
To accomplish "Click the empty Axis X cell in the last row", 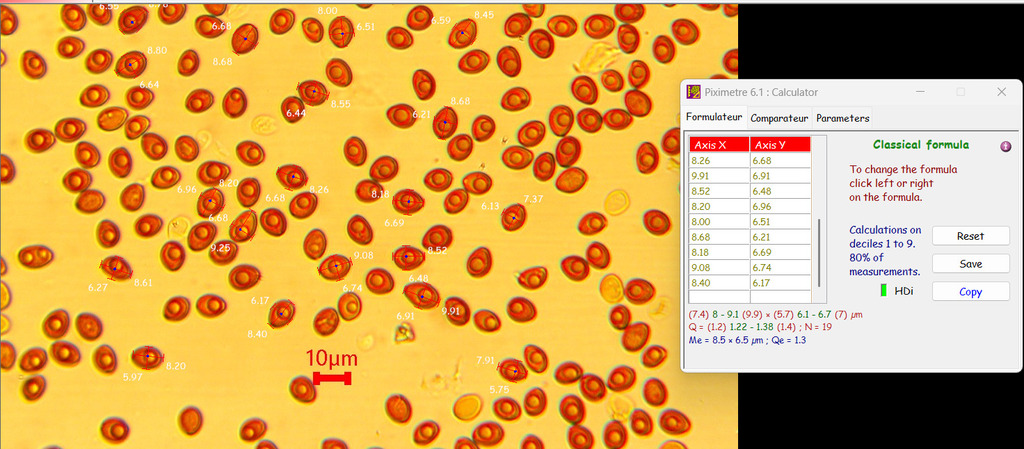I will click(720, 298).
